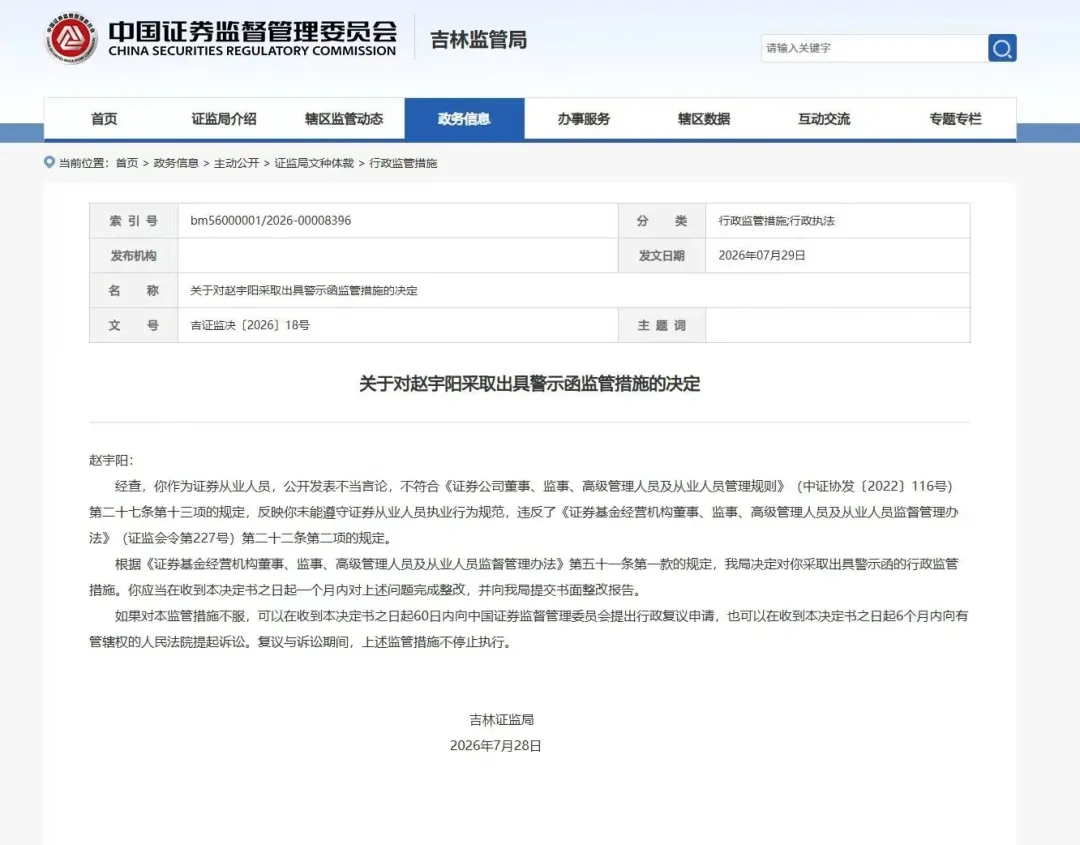Click the 吉林证监局 signature text
1080x845 pixels.
click(x=501, y=720)
